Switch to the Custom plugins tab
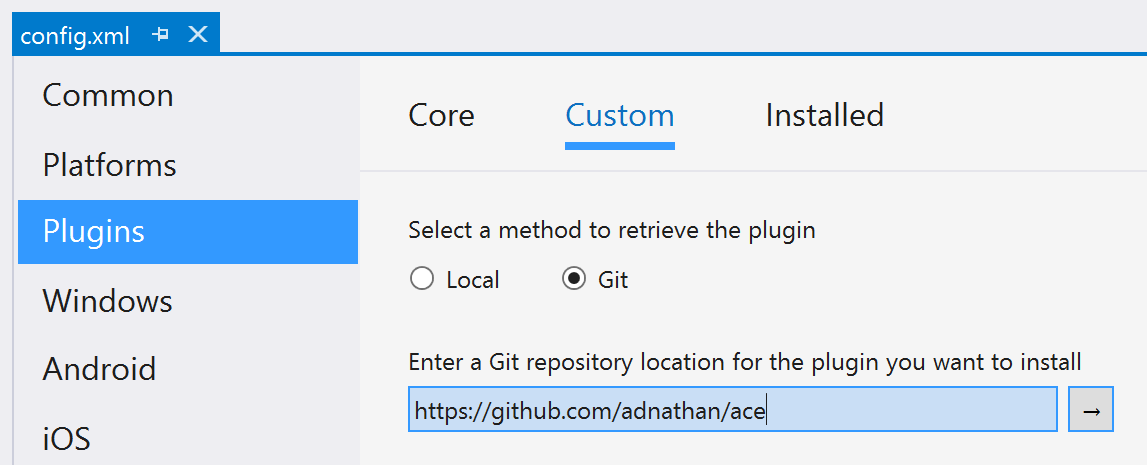The image size is (1147, 465). 620,116
